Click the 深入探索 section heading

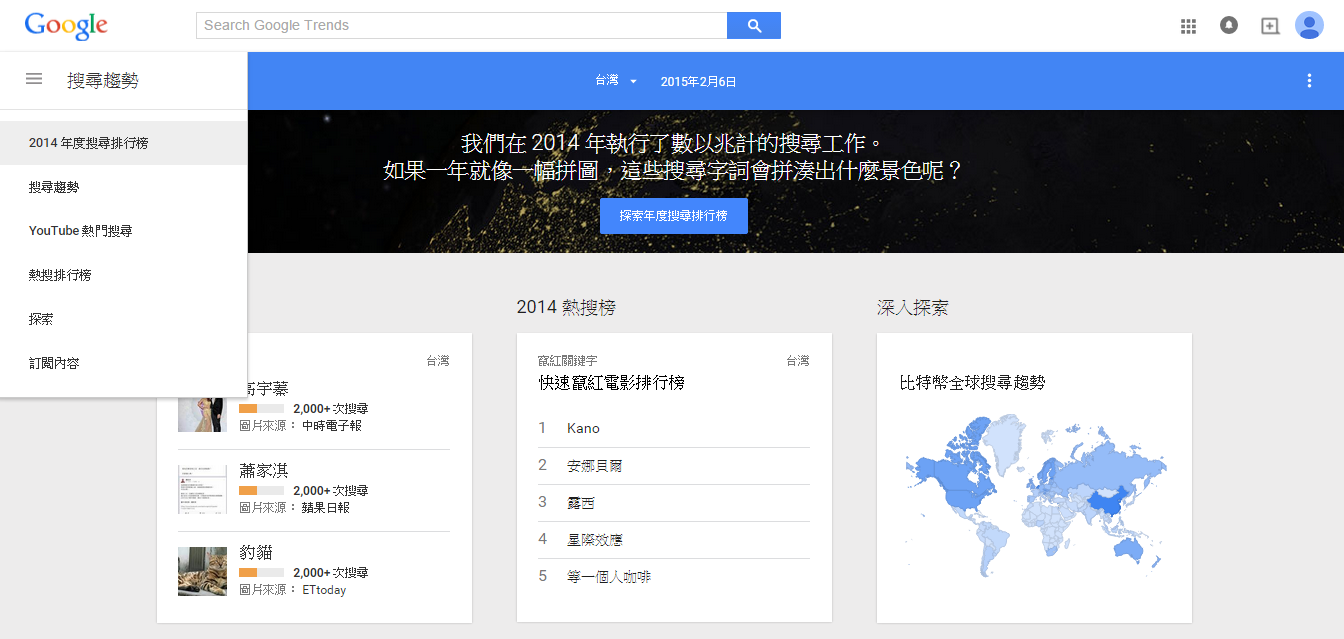(x=913, y=308)
